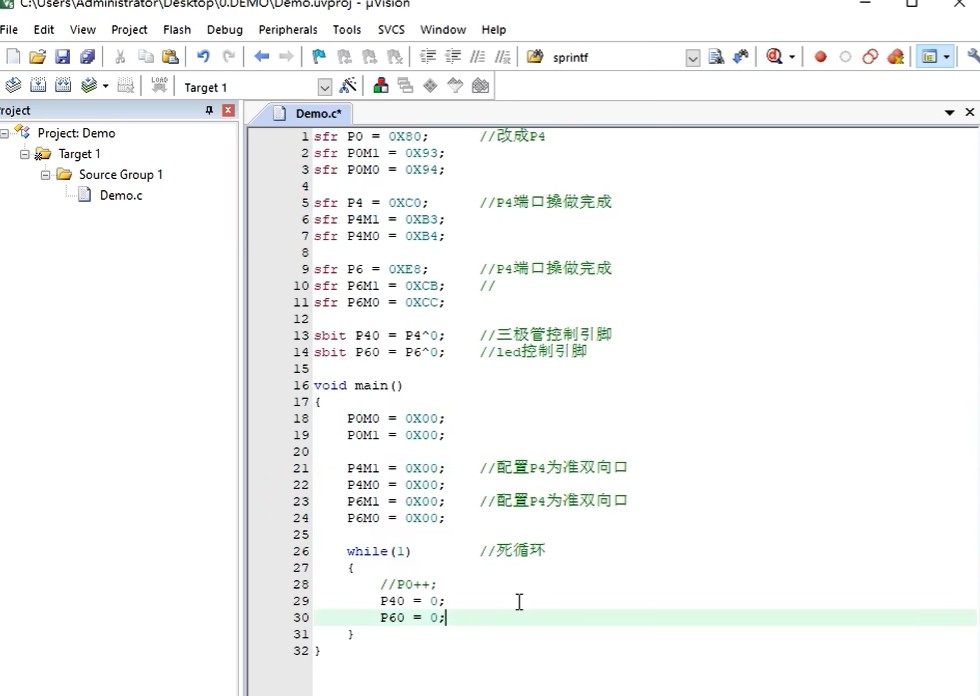The image size is (980, 696).
Task: Create a new file with the New icon
Action: click(13, 57)
